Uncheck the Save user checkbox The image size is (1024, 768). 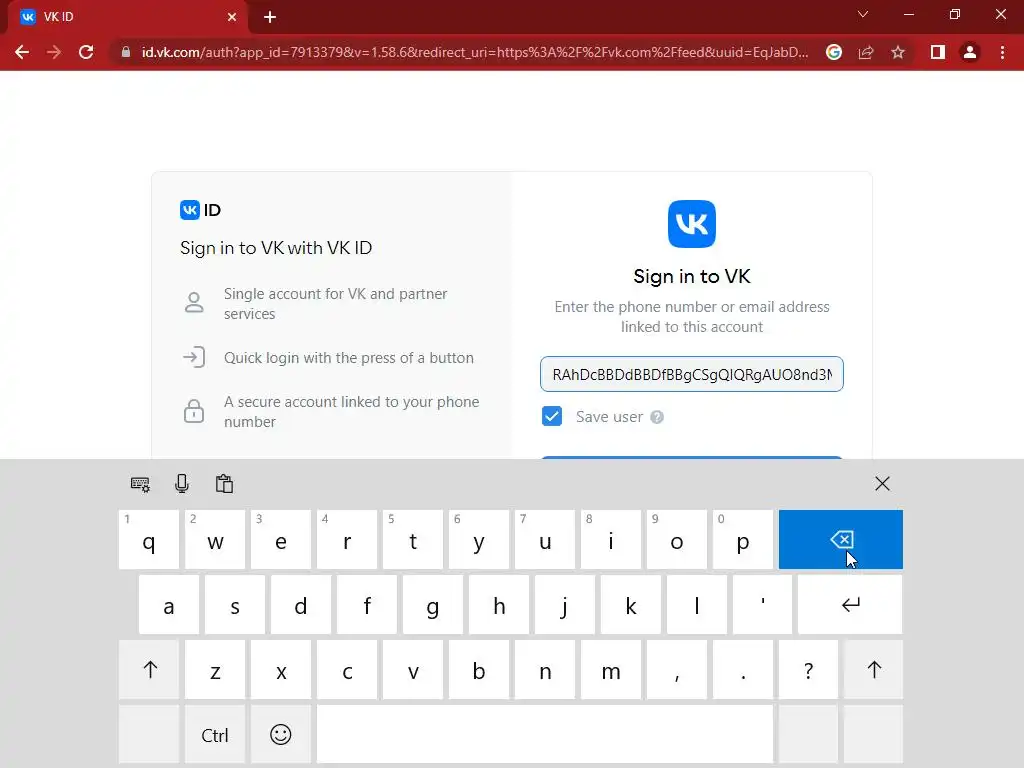tap(552, 416)
